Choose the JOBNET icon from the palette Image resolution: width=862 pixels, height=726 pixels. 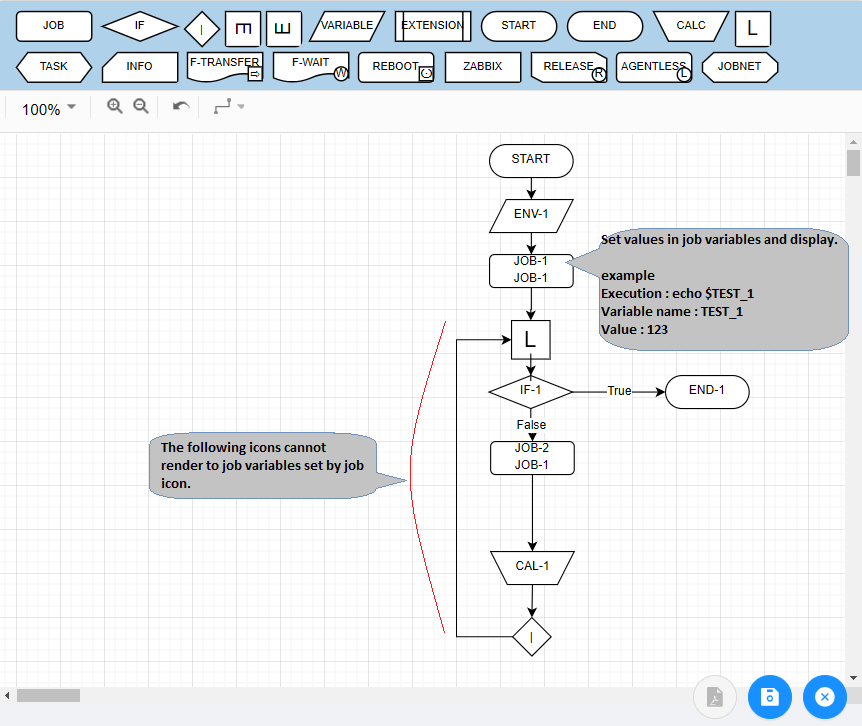coord(740,67)
